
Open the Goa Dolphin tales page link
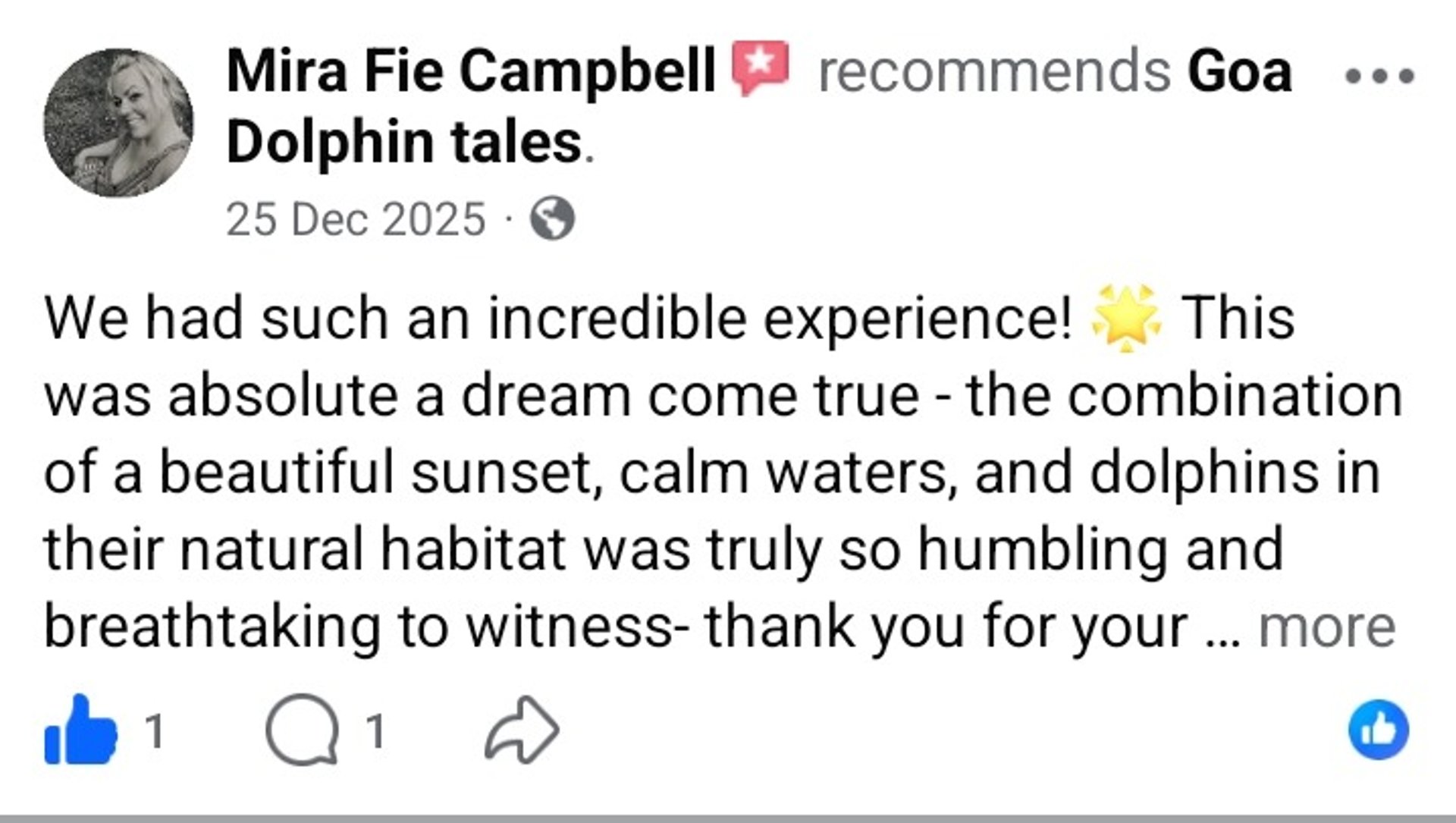pos(404,142)
